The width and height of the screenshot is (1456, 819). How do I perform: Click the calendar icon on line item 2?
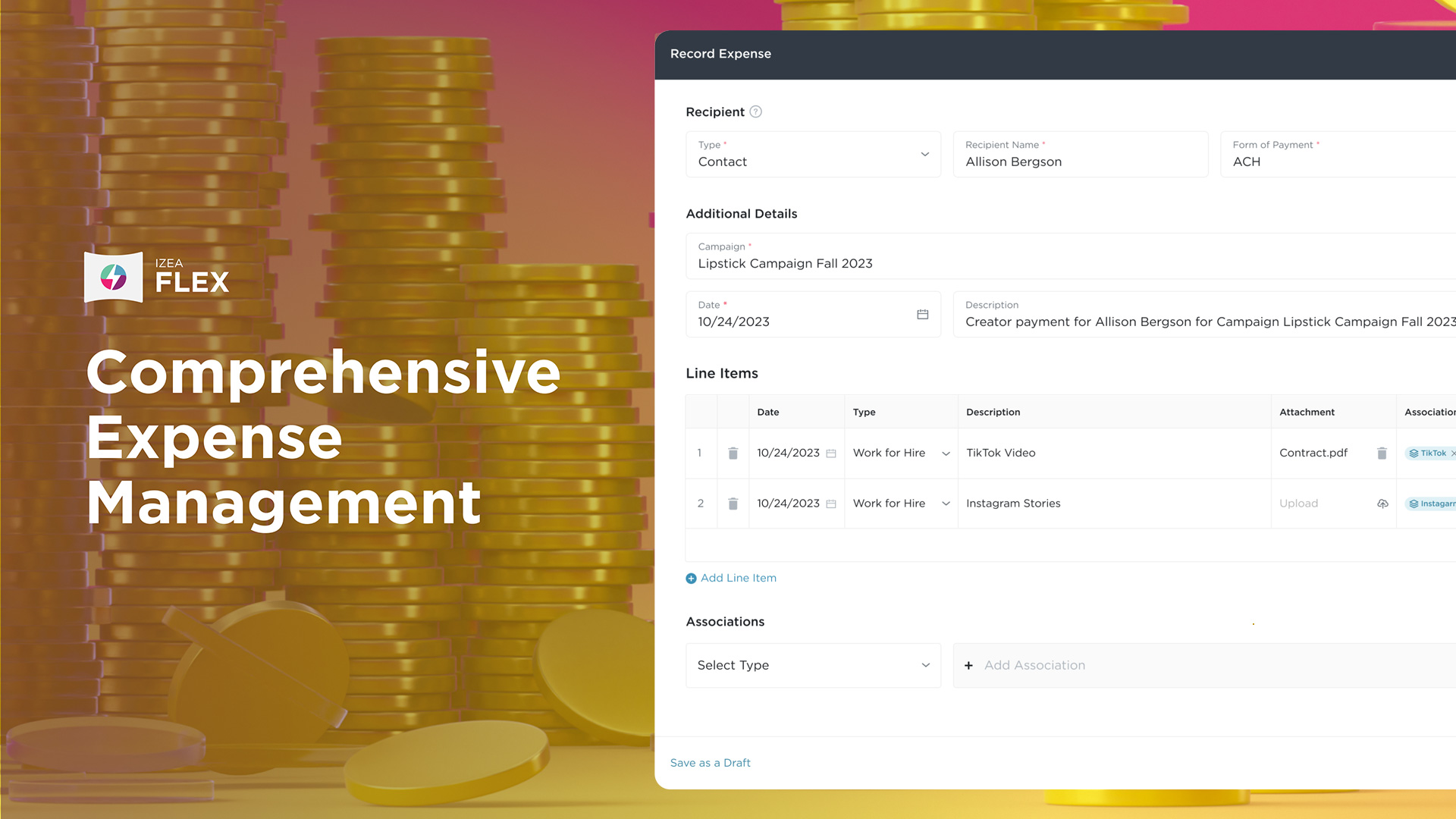tap(831, 503)
